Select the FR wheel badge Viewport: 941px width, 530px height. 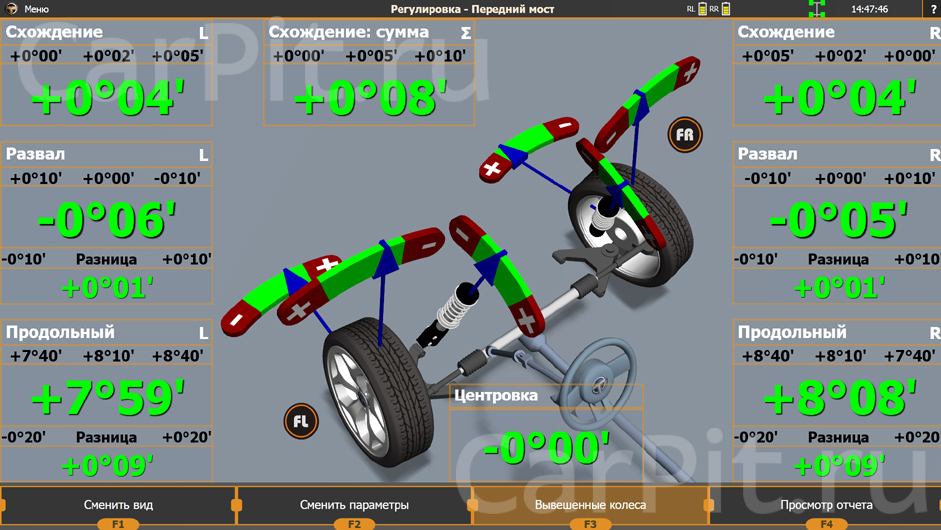click(x=685, y=135)
